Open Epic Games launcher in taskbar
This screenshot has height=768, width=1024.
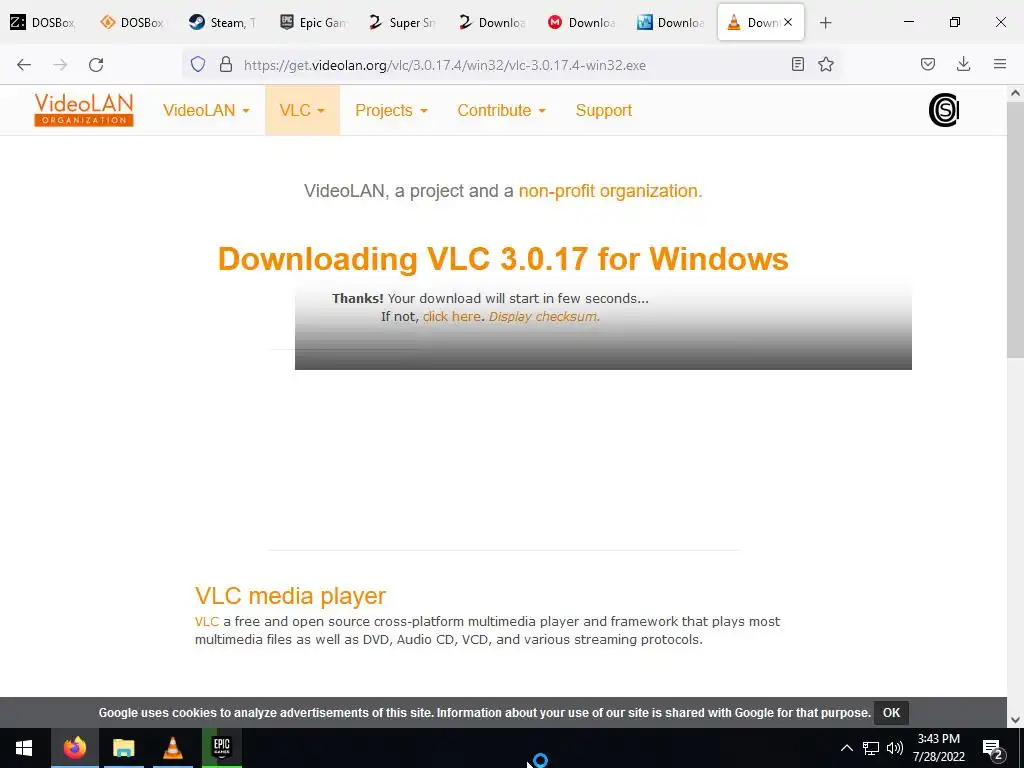[222, 748]
